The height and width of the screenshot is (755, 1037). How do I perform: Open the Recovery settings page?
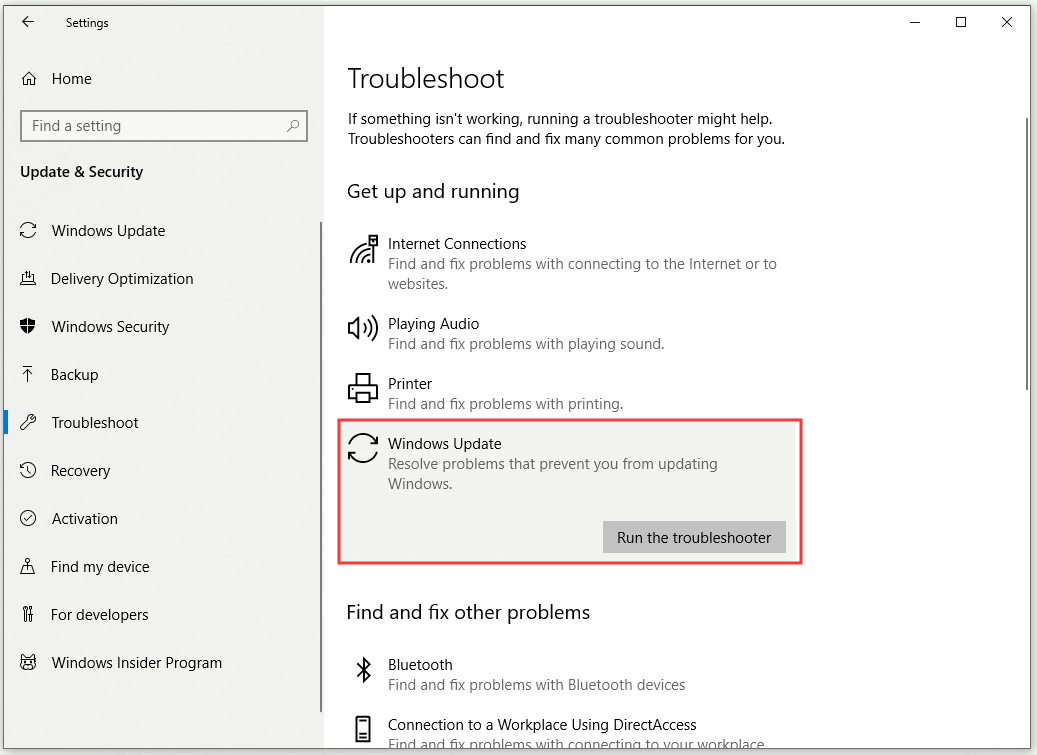point(80,471)
